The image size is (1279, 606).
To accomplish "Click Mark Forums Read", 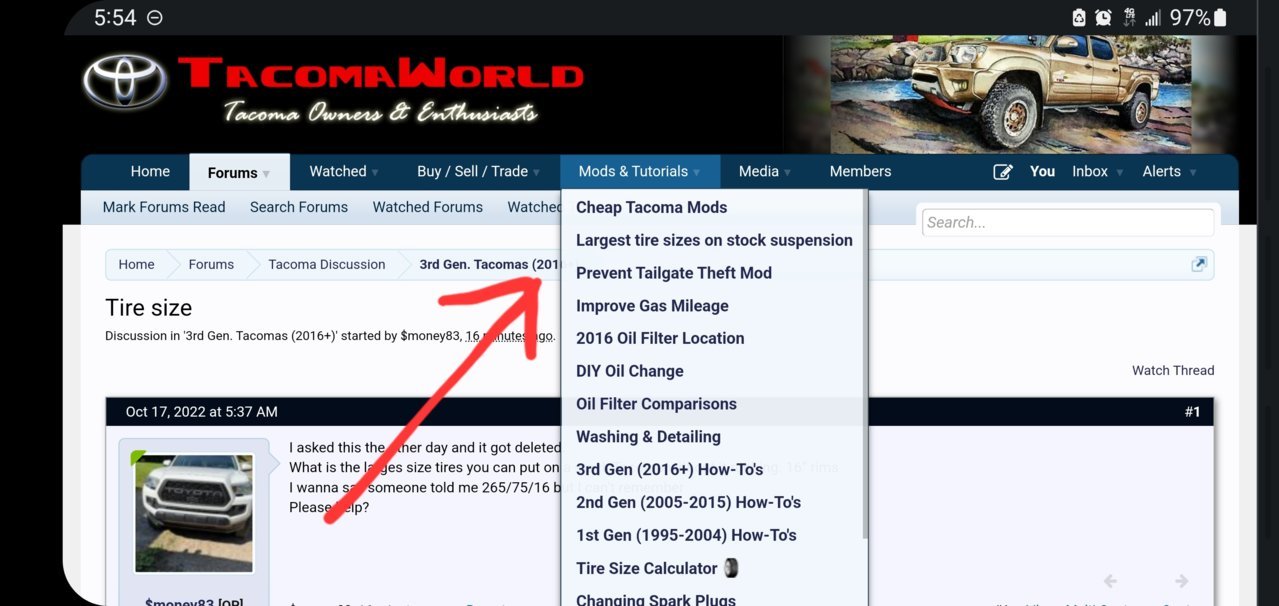I will (x=164, y=207).
